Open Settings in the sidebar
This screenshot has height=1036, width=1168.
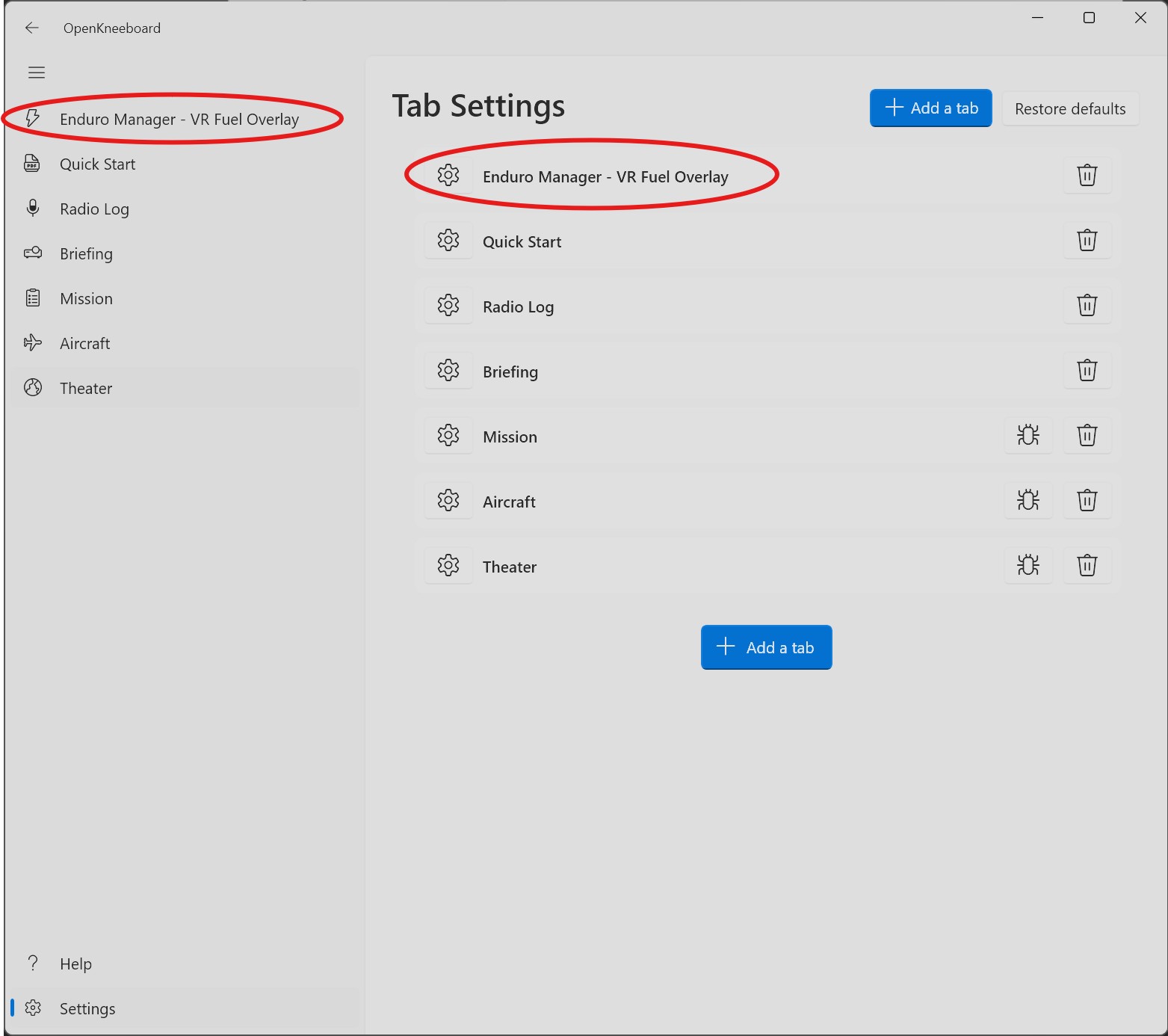pos(183,1008)
